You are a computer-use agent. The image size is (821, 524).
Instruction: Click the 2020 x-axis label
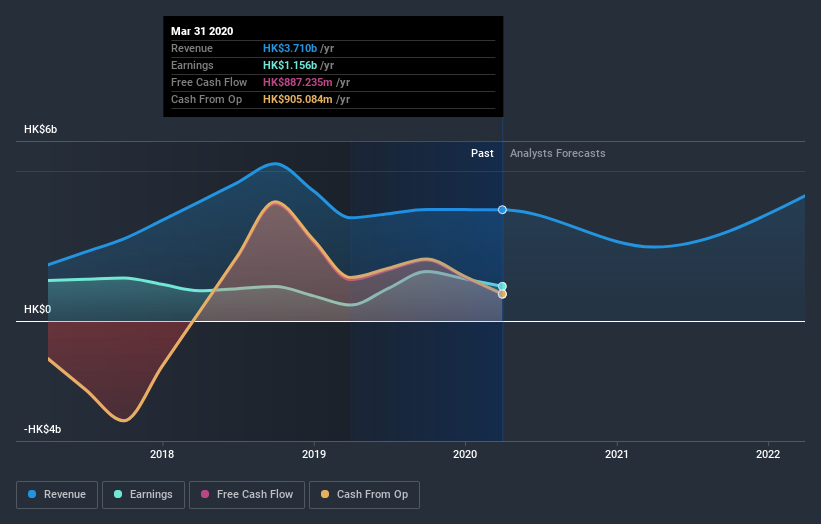coord(465,454)
